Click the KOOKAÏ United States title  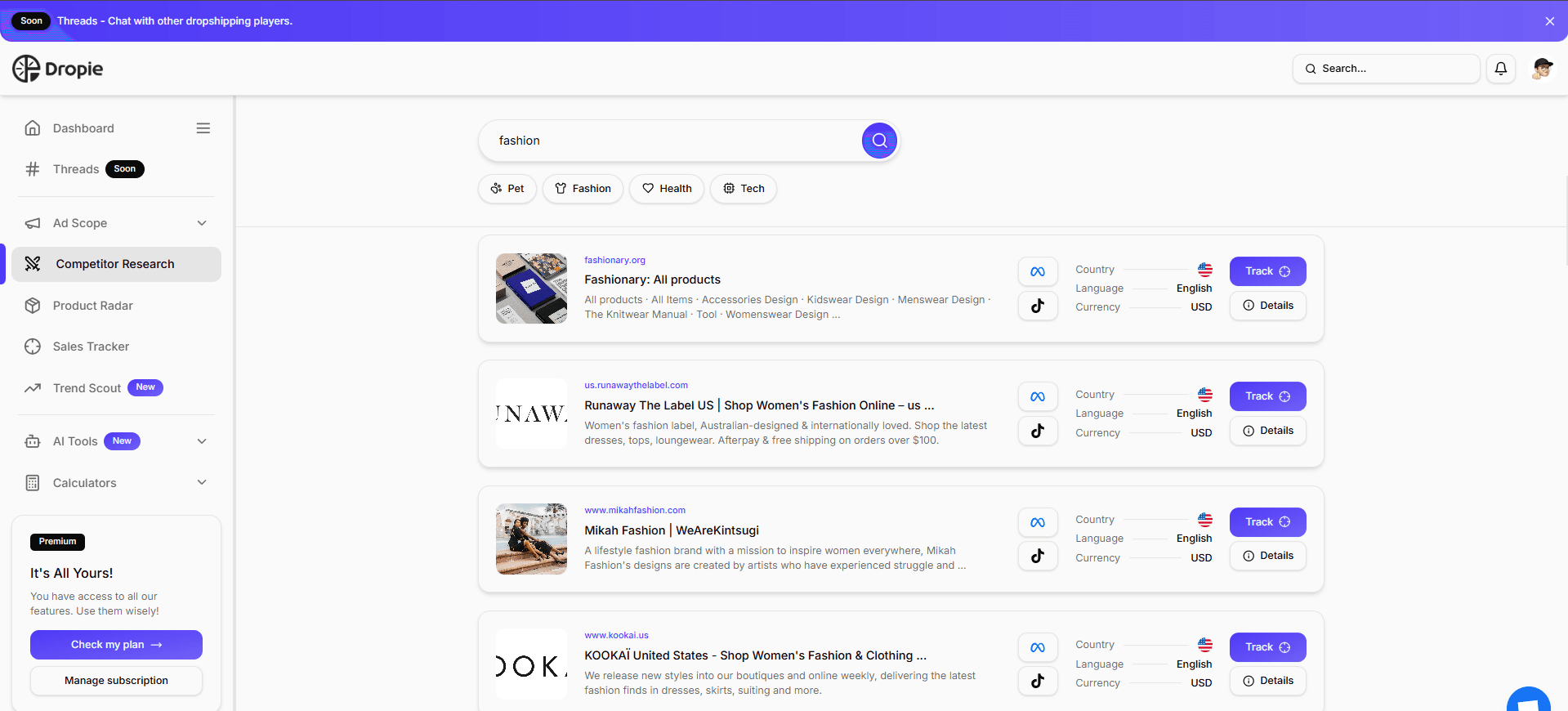755,655
